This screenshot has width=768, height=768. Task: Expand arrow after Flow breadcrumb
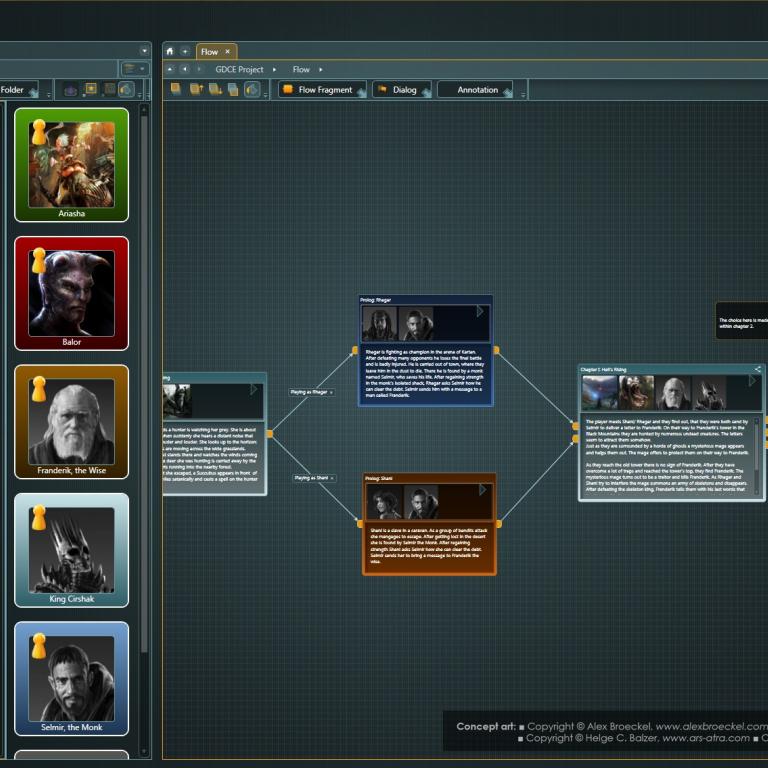coord(321,70)
